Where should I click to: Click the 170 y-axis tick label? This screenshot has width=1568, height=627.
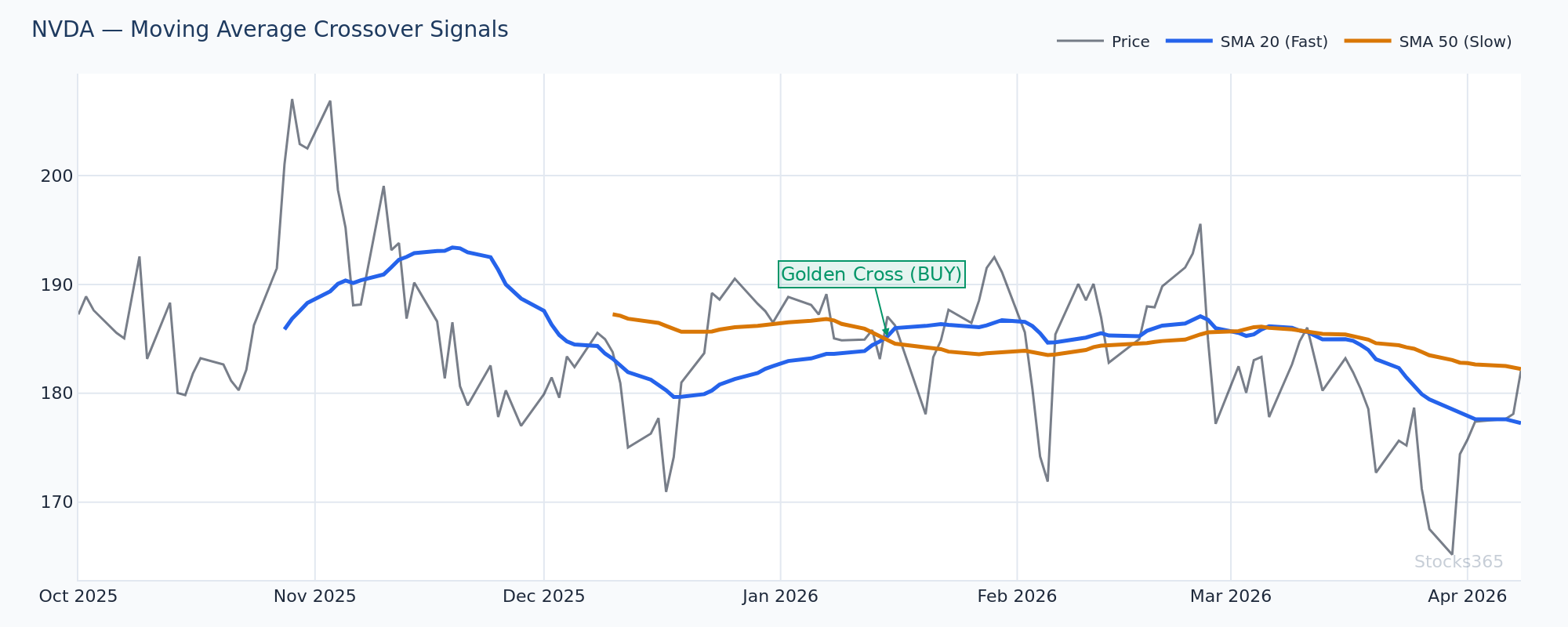pyautogui.click(x=56, y=502)
